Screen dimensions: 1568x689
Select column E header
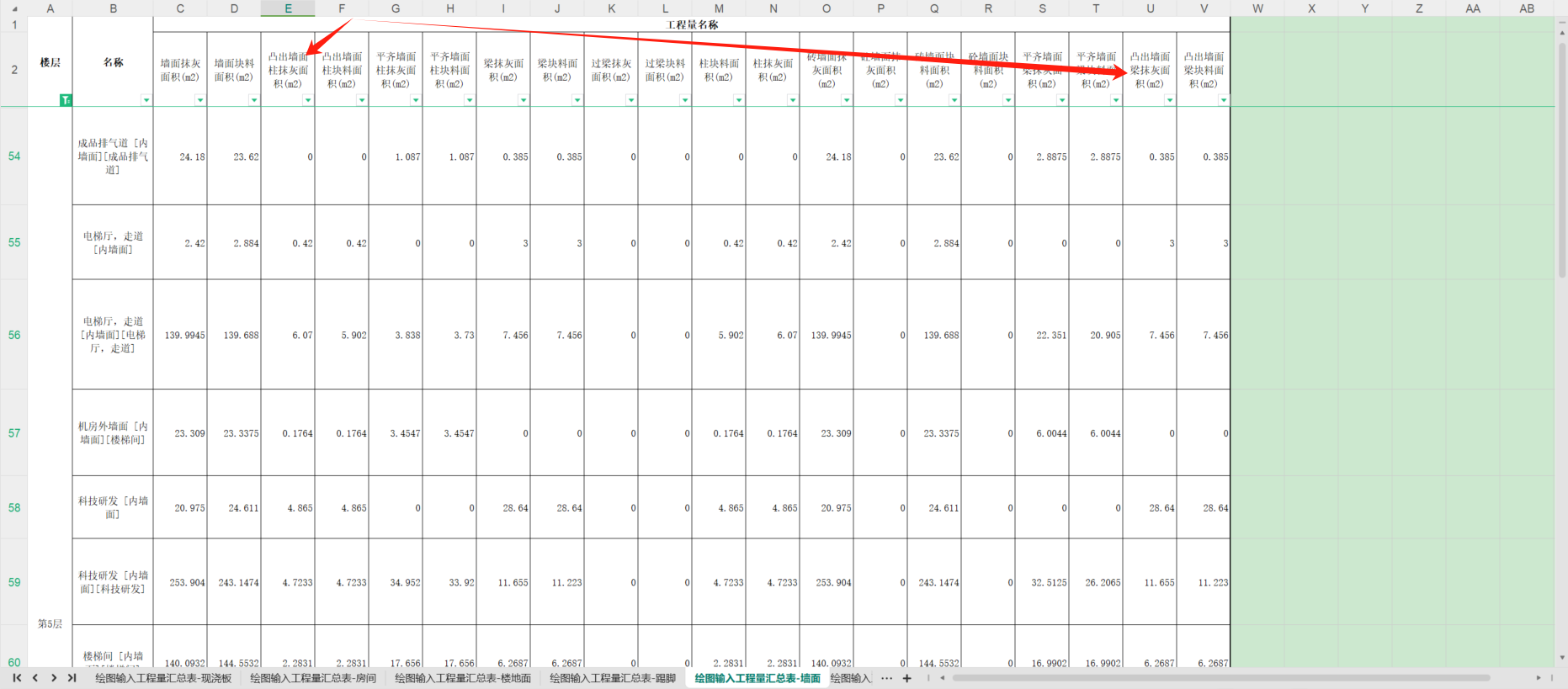point(288,8)
